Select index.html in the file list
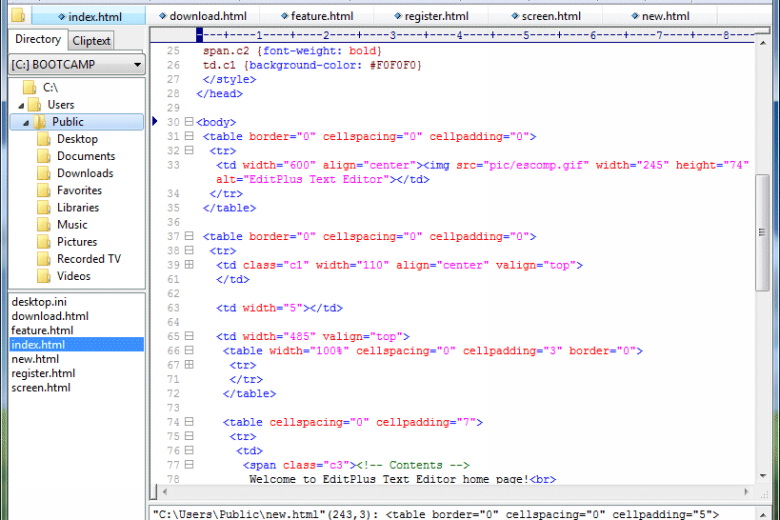The width and height of the screenshot is (780, 520). (77, 345)
